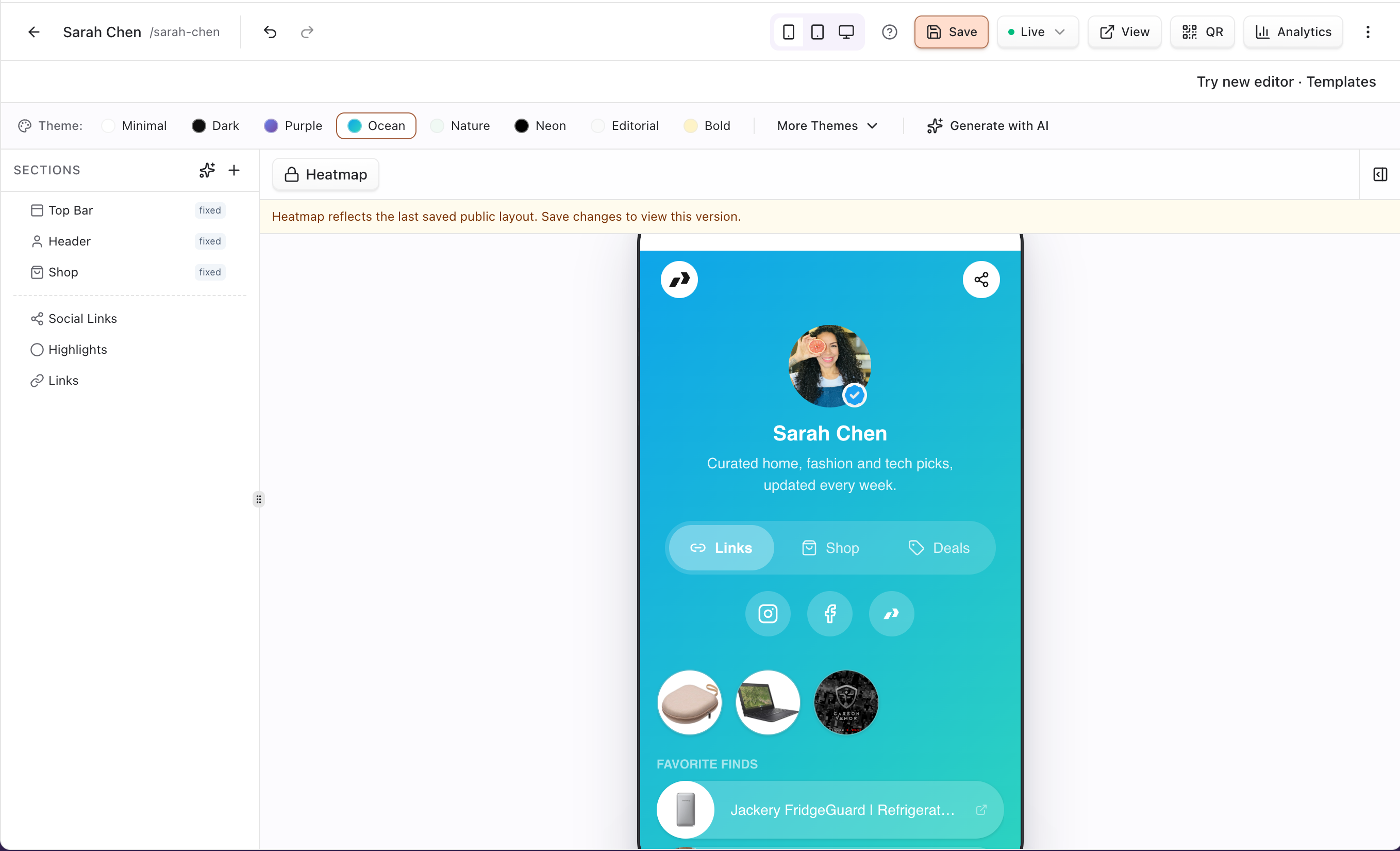This screenshot has width=1400, height=851.
Task: Toggle the right side panel icon
Action: pyautogui.click(x=1379, y=174)
